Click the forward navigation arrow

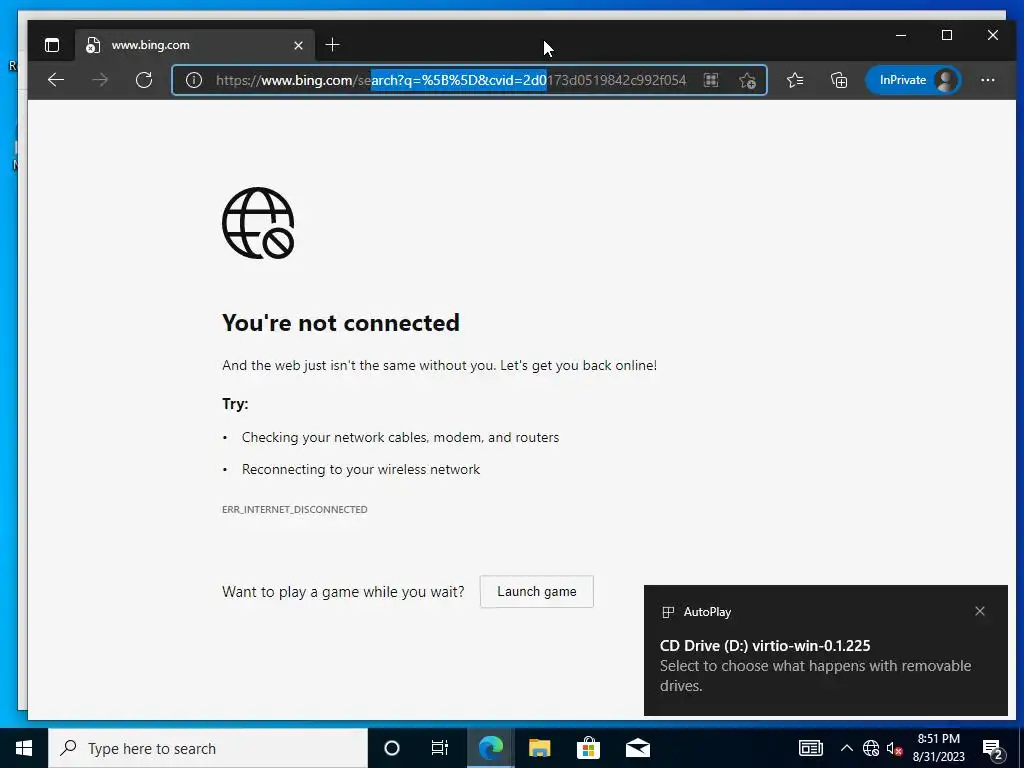point(100,80)
